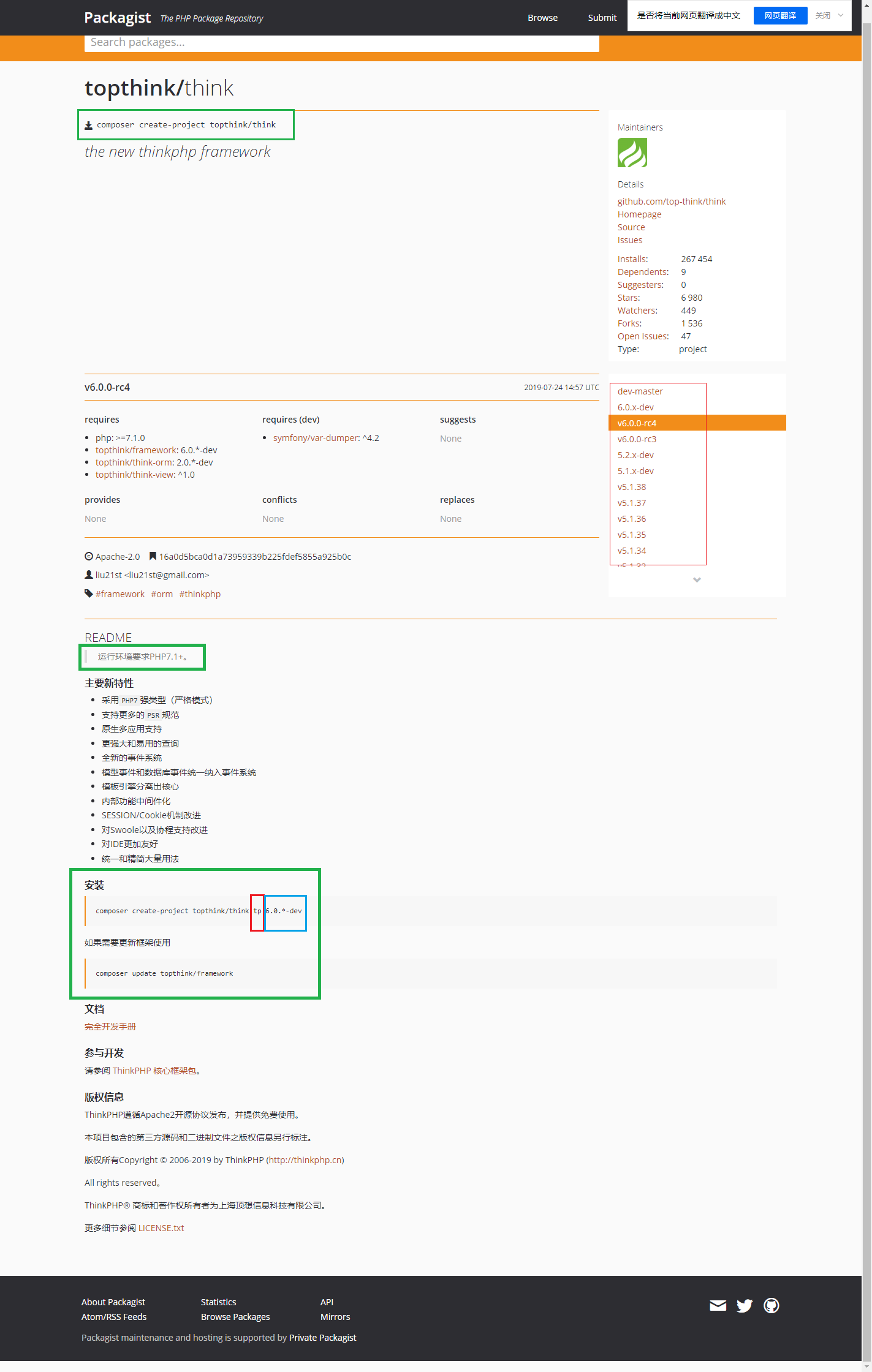Click the Type value project
Screen dimensions: 872x1372
693,349
